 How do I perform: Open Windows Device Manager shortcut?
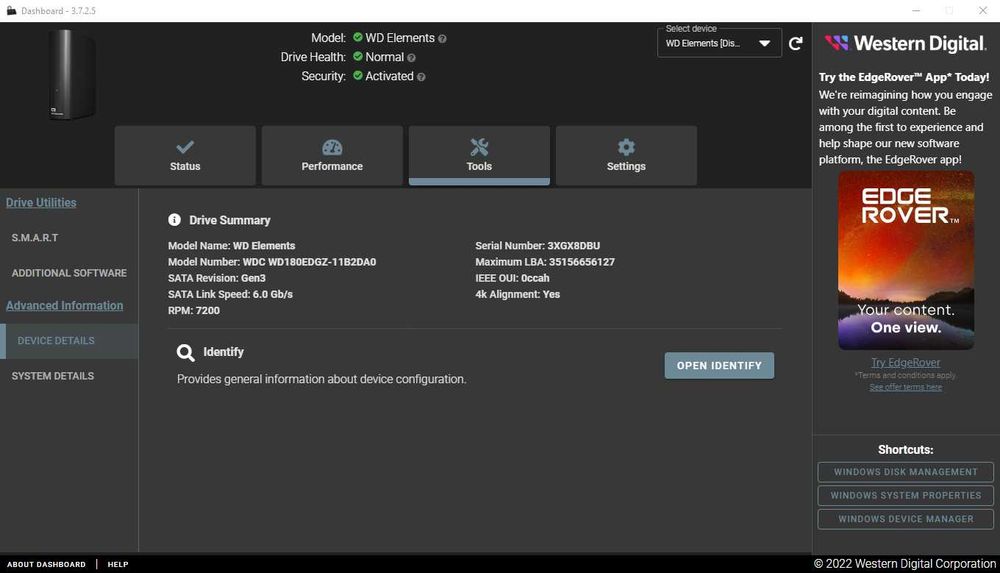click(906, 519)
